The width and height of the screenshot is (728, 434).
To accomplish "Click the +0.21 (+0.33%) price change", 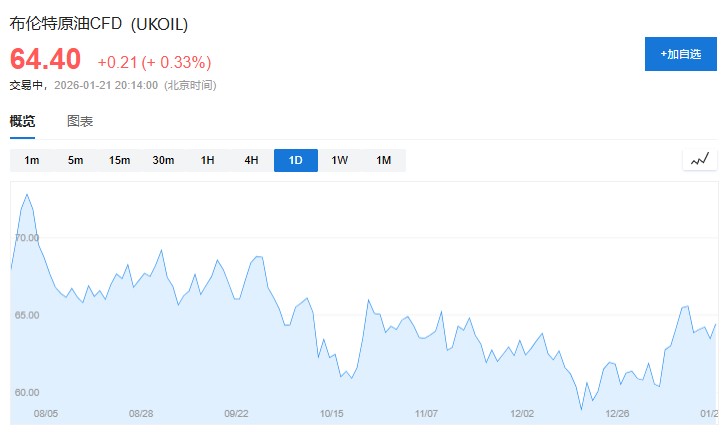I will [153, 62].
